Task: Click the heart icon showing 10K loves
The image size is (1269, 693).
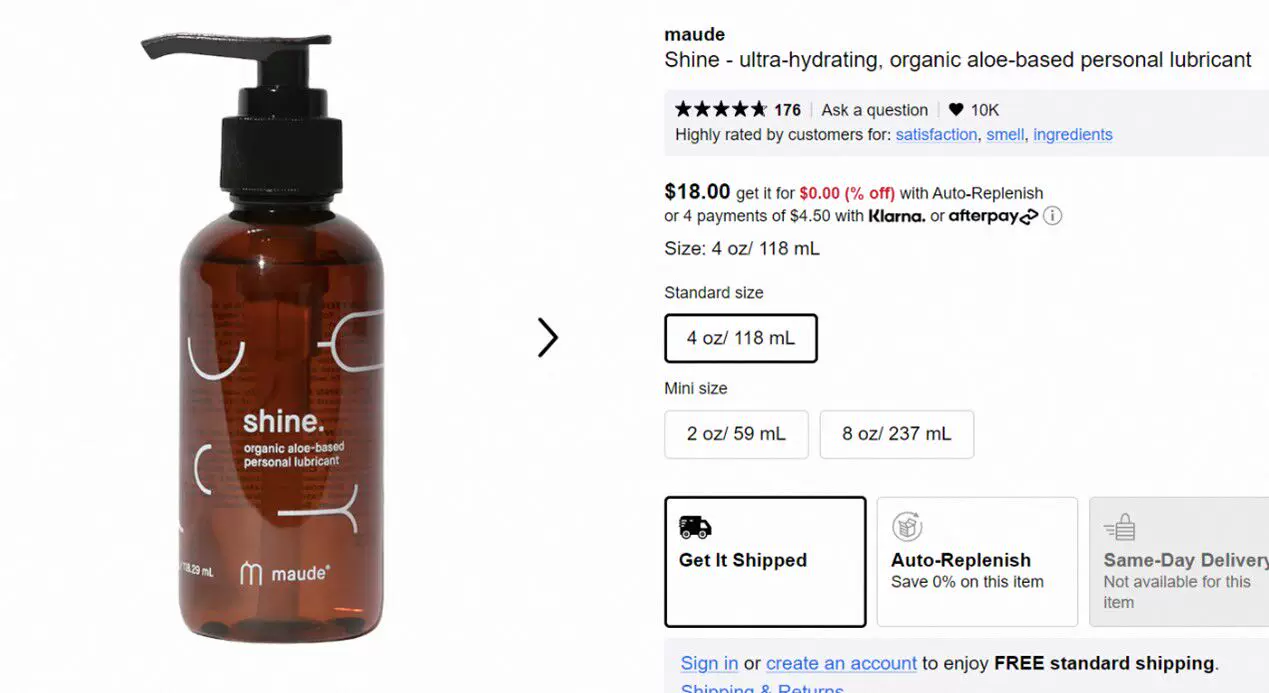Action: click(956, 110)
